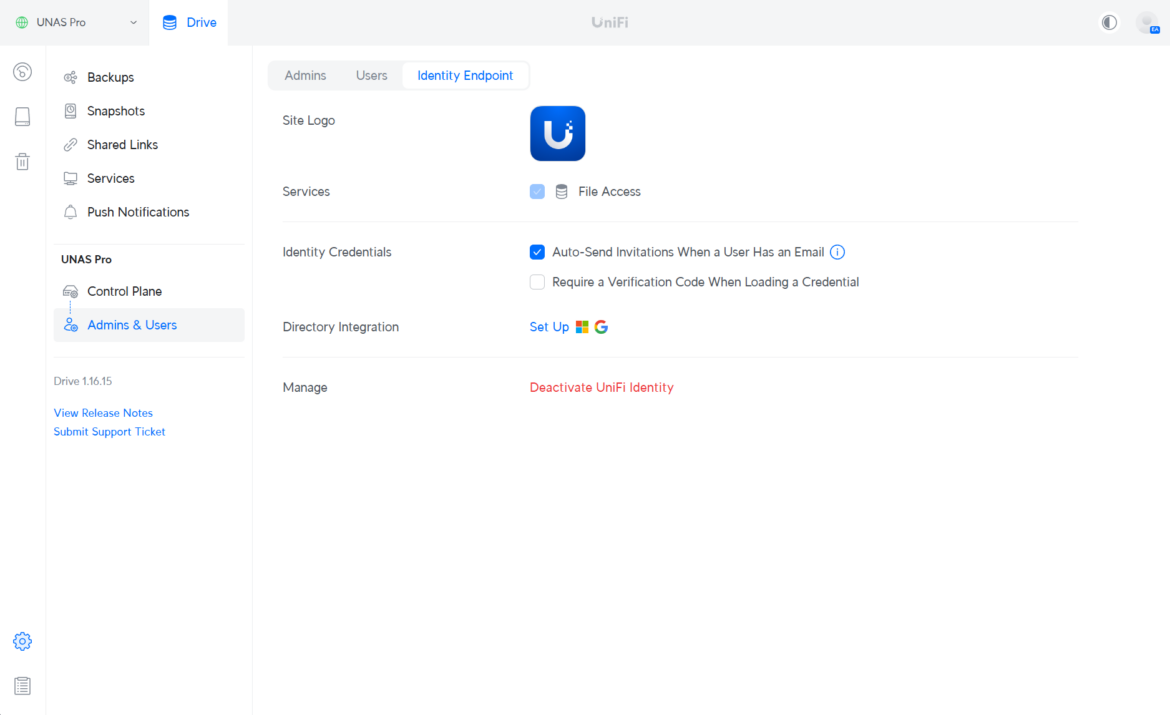Toggle the File Access service checkbox
Image resolution: width=1170 pixels, height=715 pixels.
537,192
